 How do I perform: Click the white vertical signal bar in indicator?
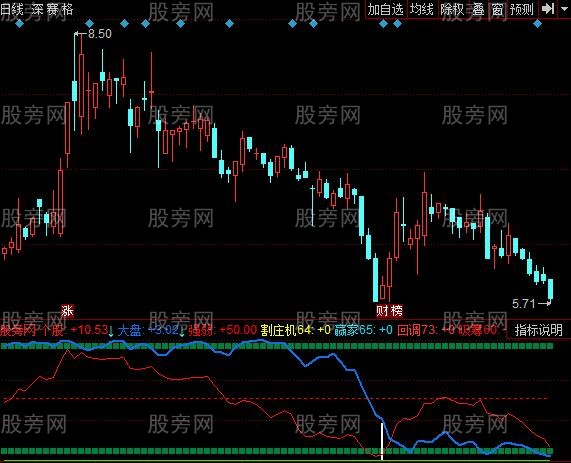click(382, 441)
